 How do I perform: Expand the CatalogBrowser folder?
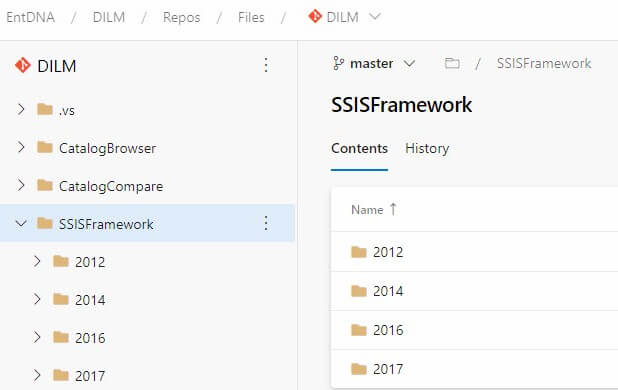coord(21,147)
